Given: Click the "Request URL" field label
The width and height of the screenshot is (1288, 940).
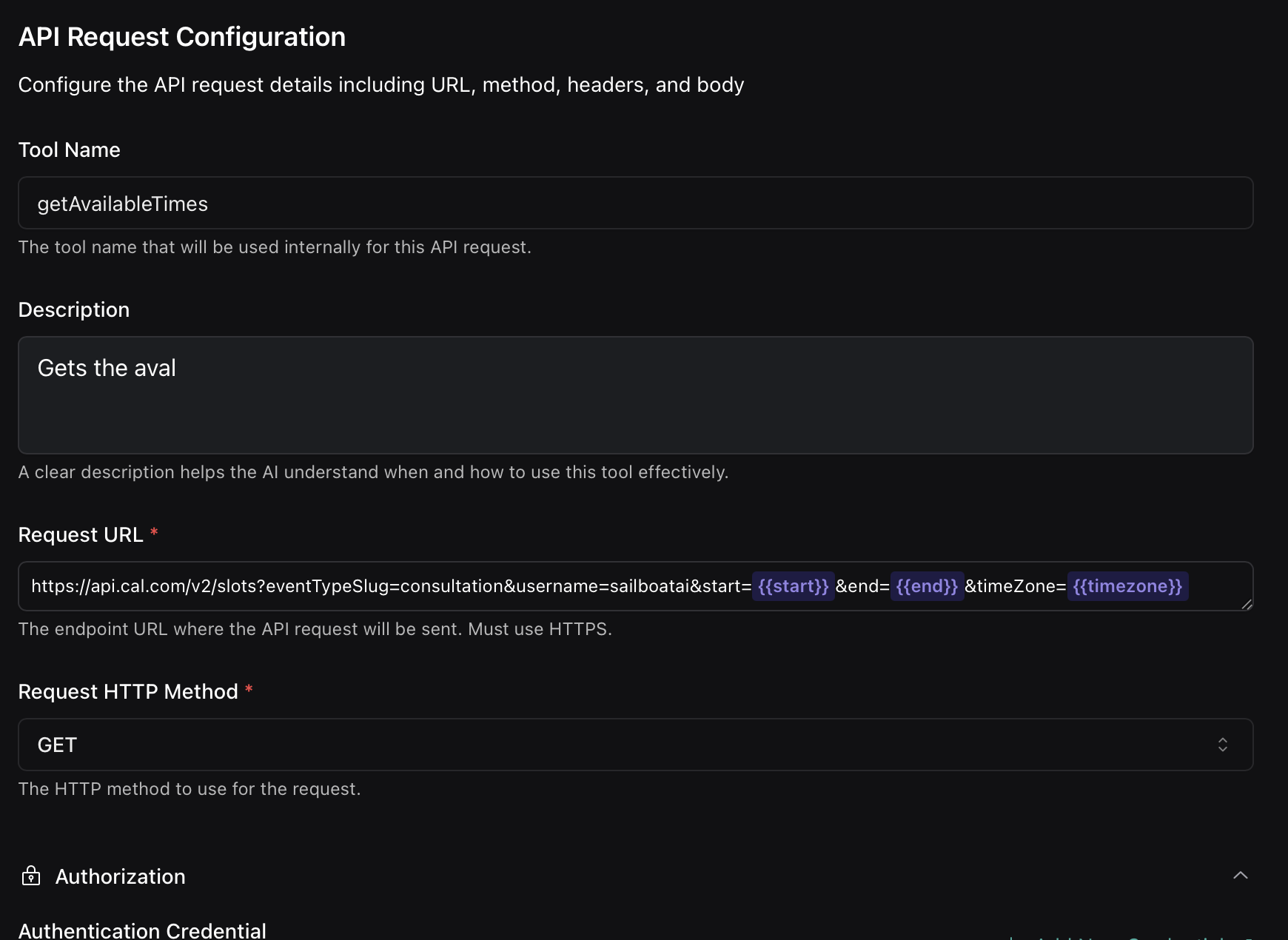Looking at the screenshot, I should [x=80, y=535].
